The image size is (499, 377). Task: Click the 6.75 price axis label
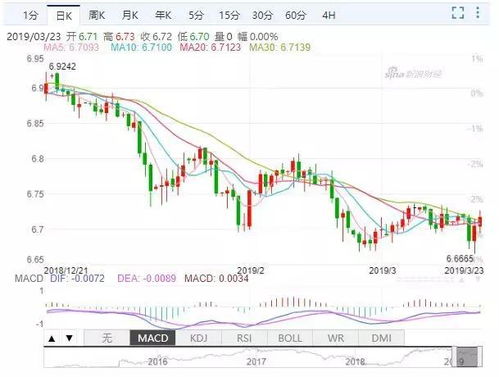click(x=35, y=194)
